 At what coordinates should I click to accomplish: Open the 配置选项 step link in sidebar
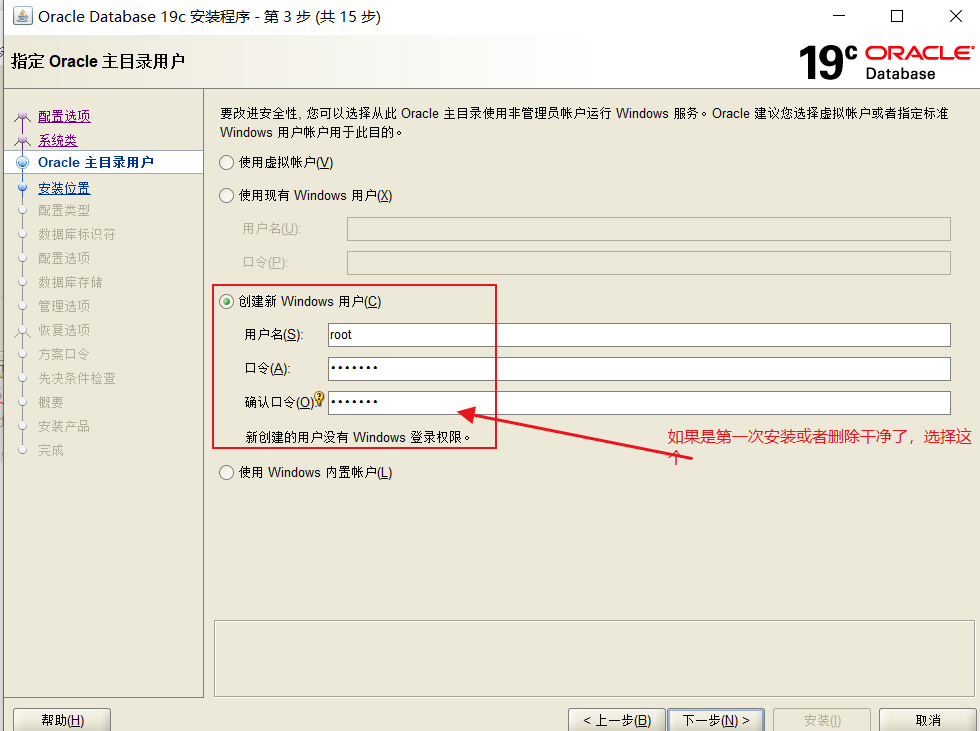click(x=64, y=114)
